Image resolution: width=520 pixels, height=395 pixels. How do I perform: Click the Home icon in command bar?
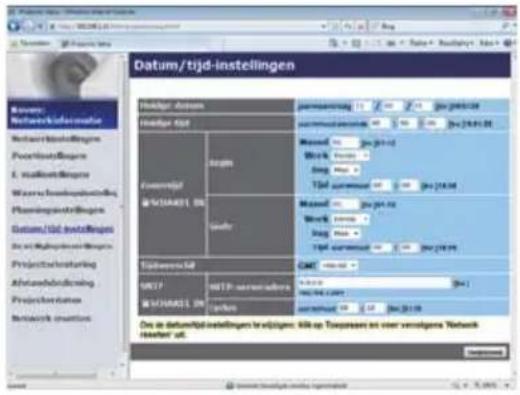click(x=333, y=43)
